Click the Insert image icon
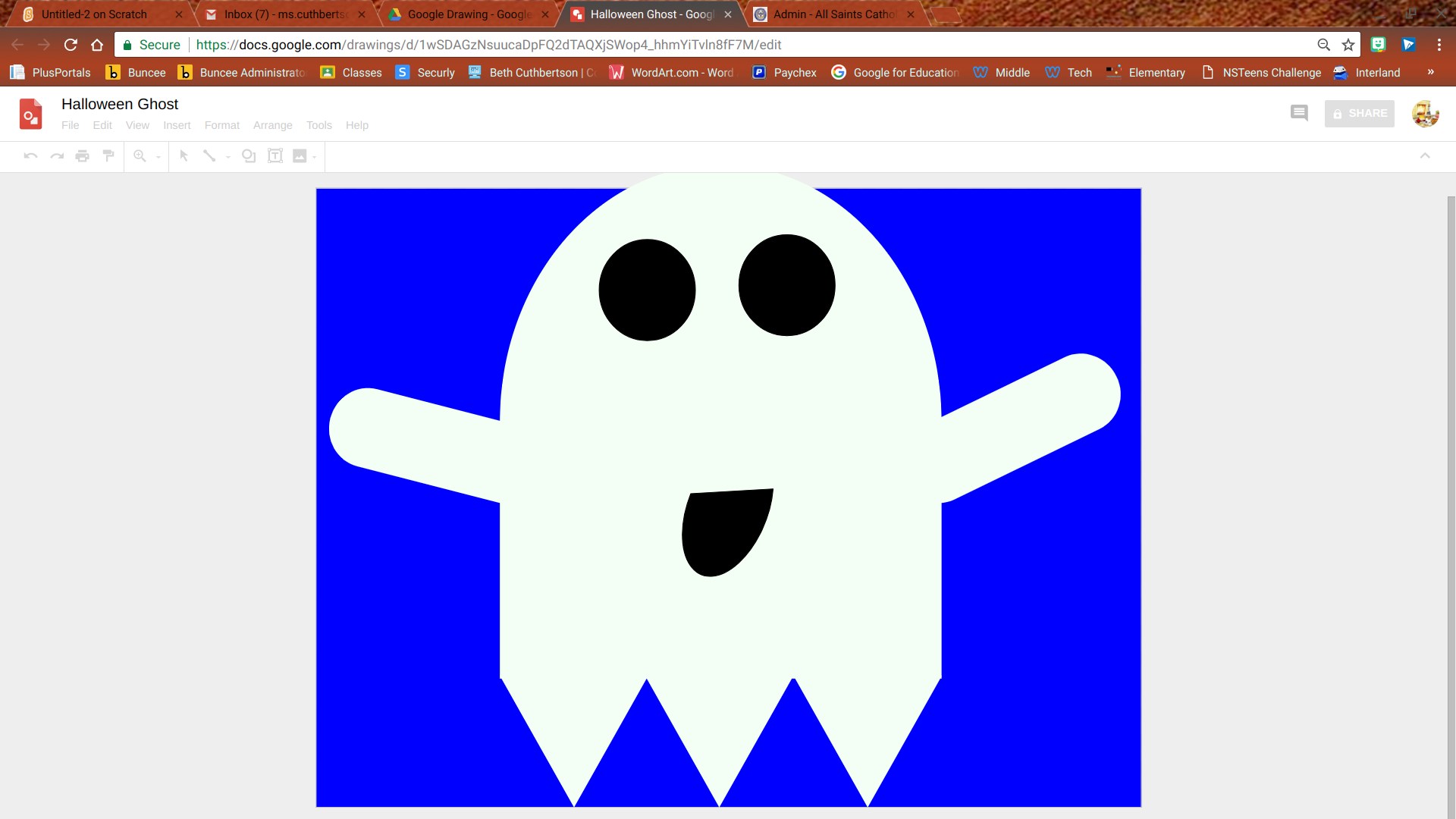 pyautogui.click(x=300, y=156)
